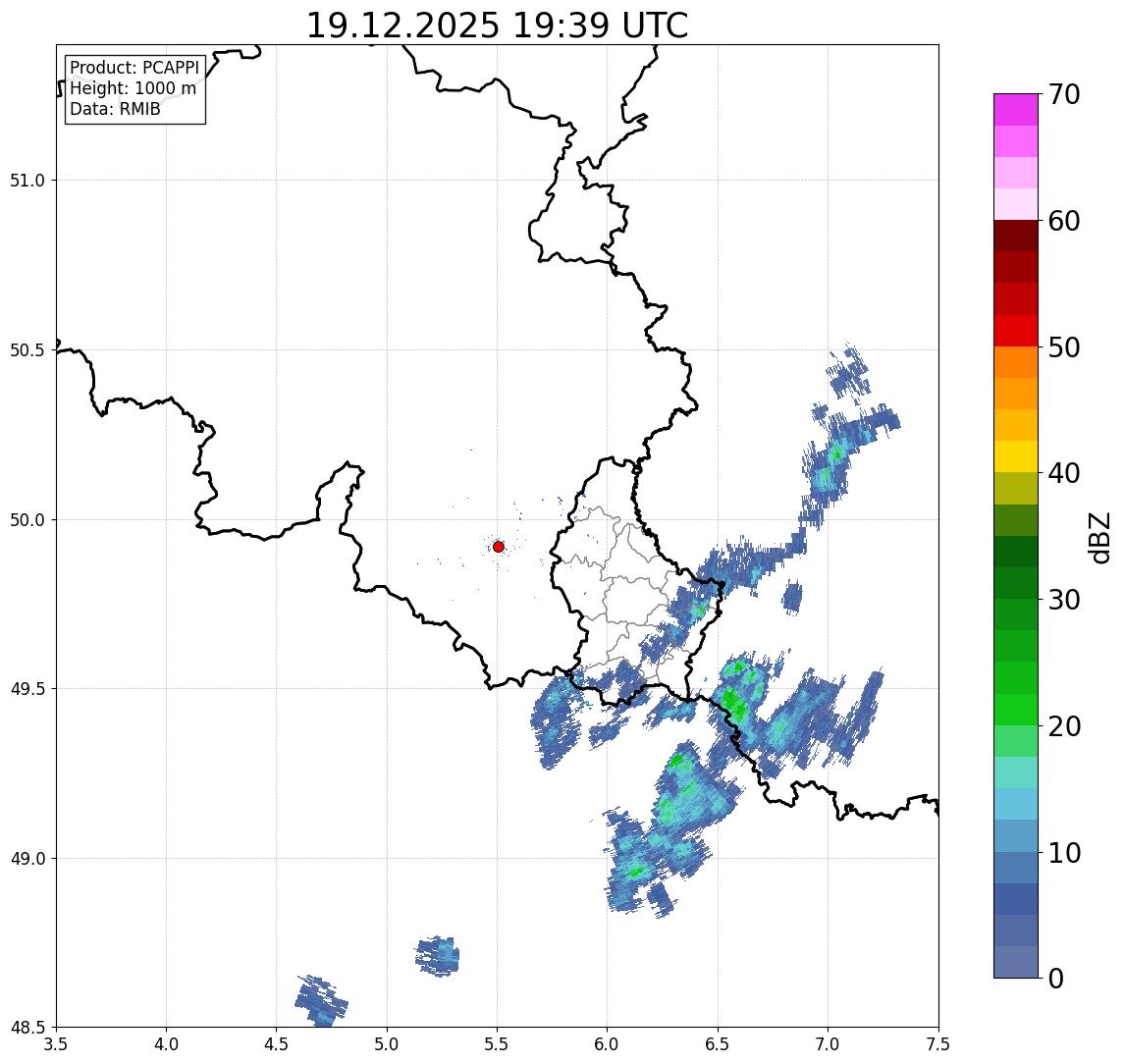Click the colorbar tick label 0

tap(1056, 978)
